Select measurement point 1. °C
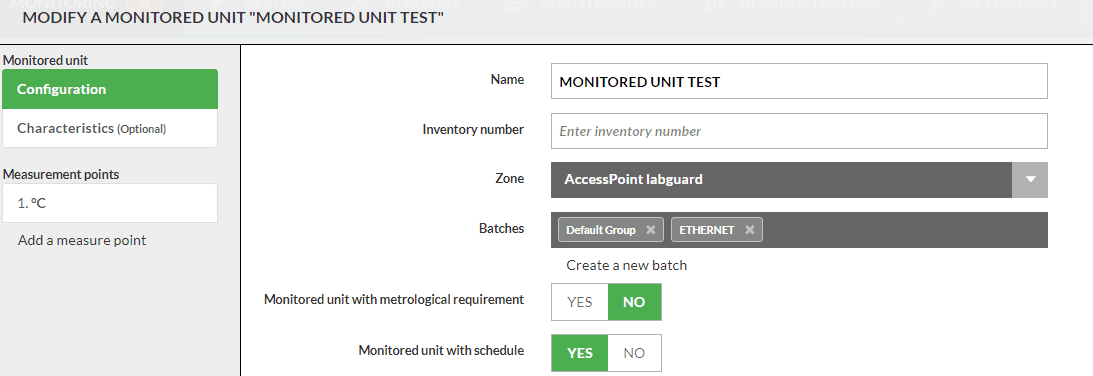 click(110, 203)
